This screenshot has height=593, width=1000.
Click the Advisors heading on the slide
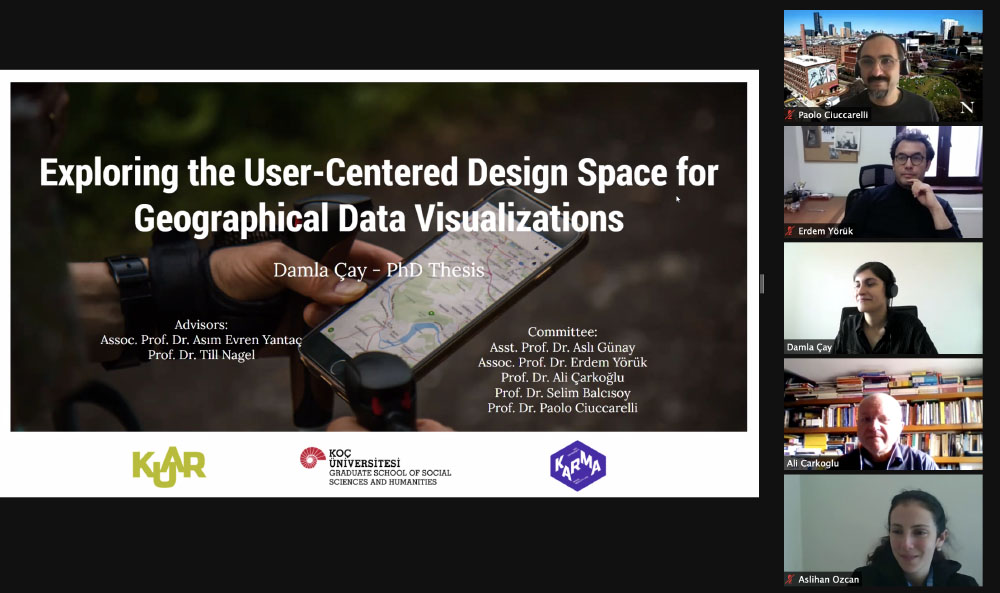point(201,325)
